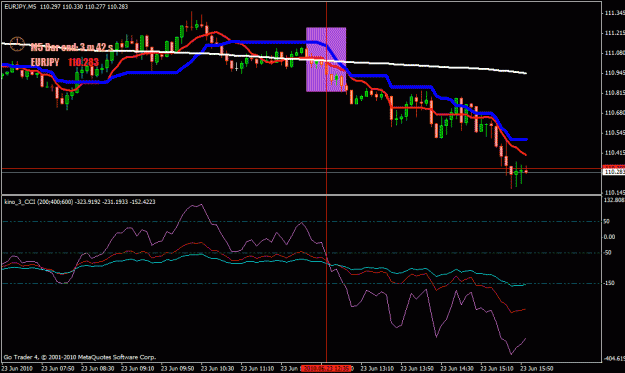Click the EURJPY 110.283 price label
Viewport: 625px width, 373px height.
coord(65,62)
